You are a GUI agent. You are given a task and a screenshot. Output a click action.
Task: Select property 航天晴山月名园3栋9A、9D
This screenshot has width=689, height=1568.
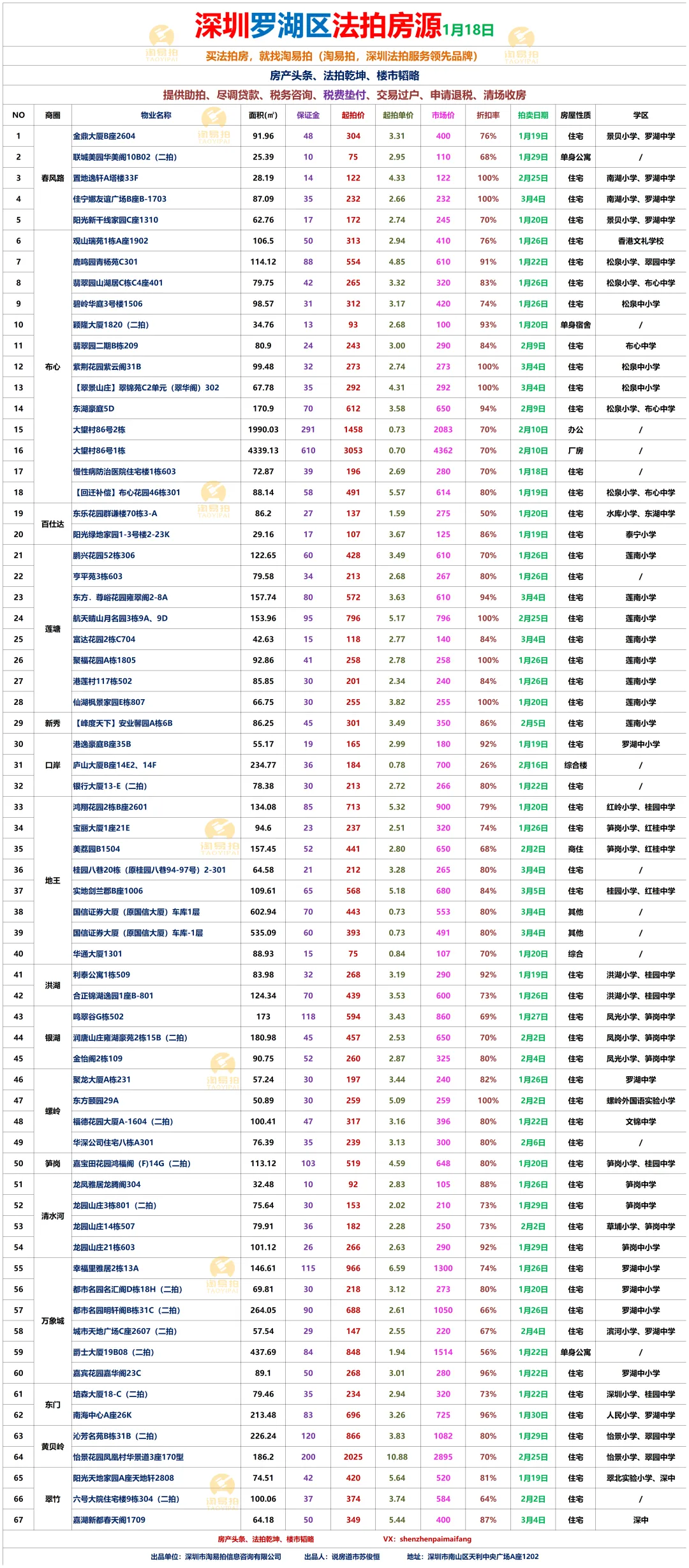pyautogui.click(x=120, y=618)
